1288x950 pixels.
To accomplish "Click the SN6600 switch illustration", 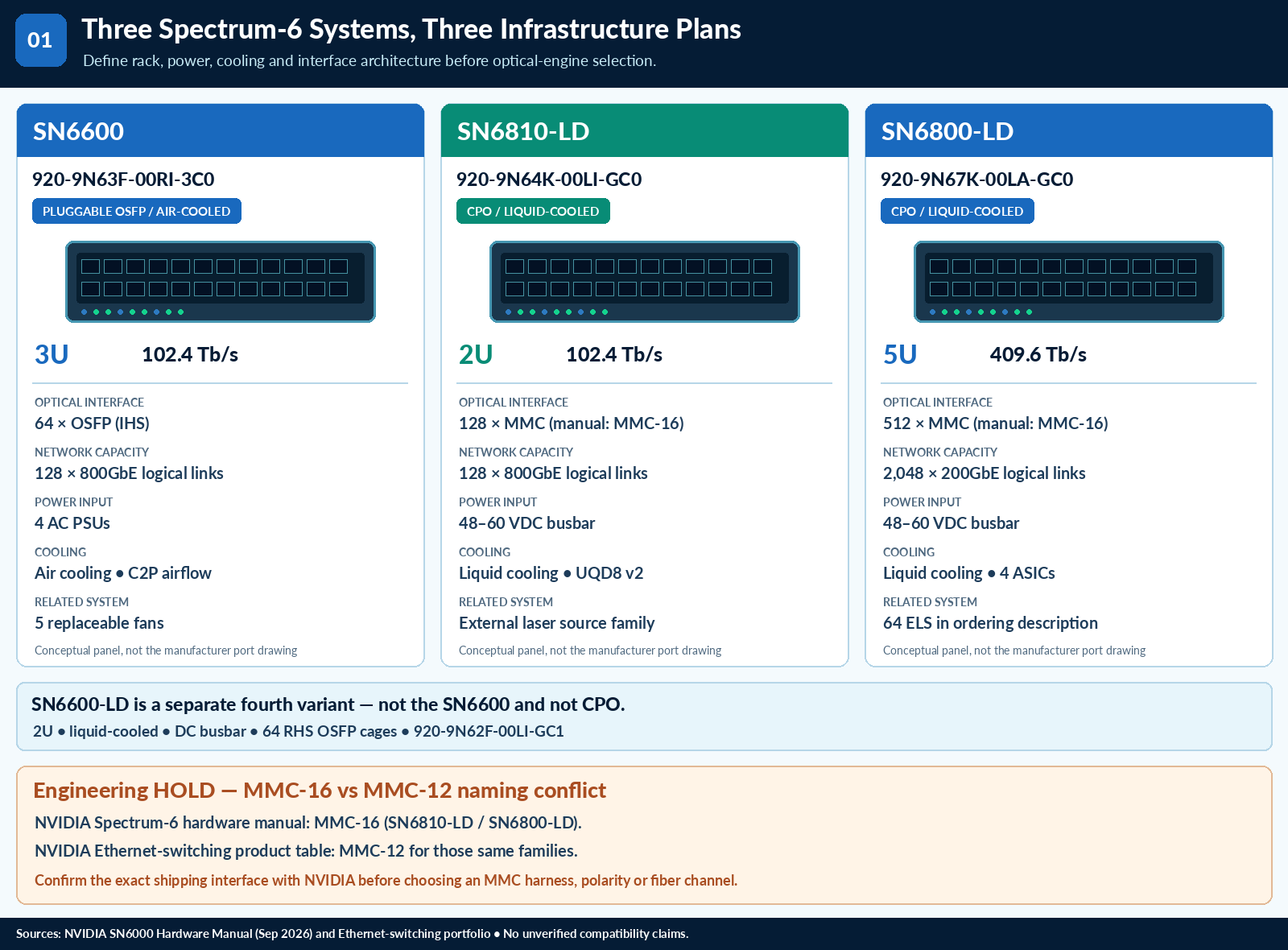I will click(x=221, y=282).
